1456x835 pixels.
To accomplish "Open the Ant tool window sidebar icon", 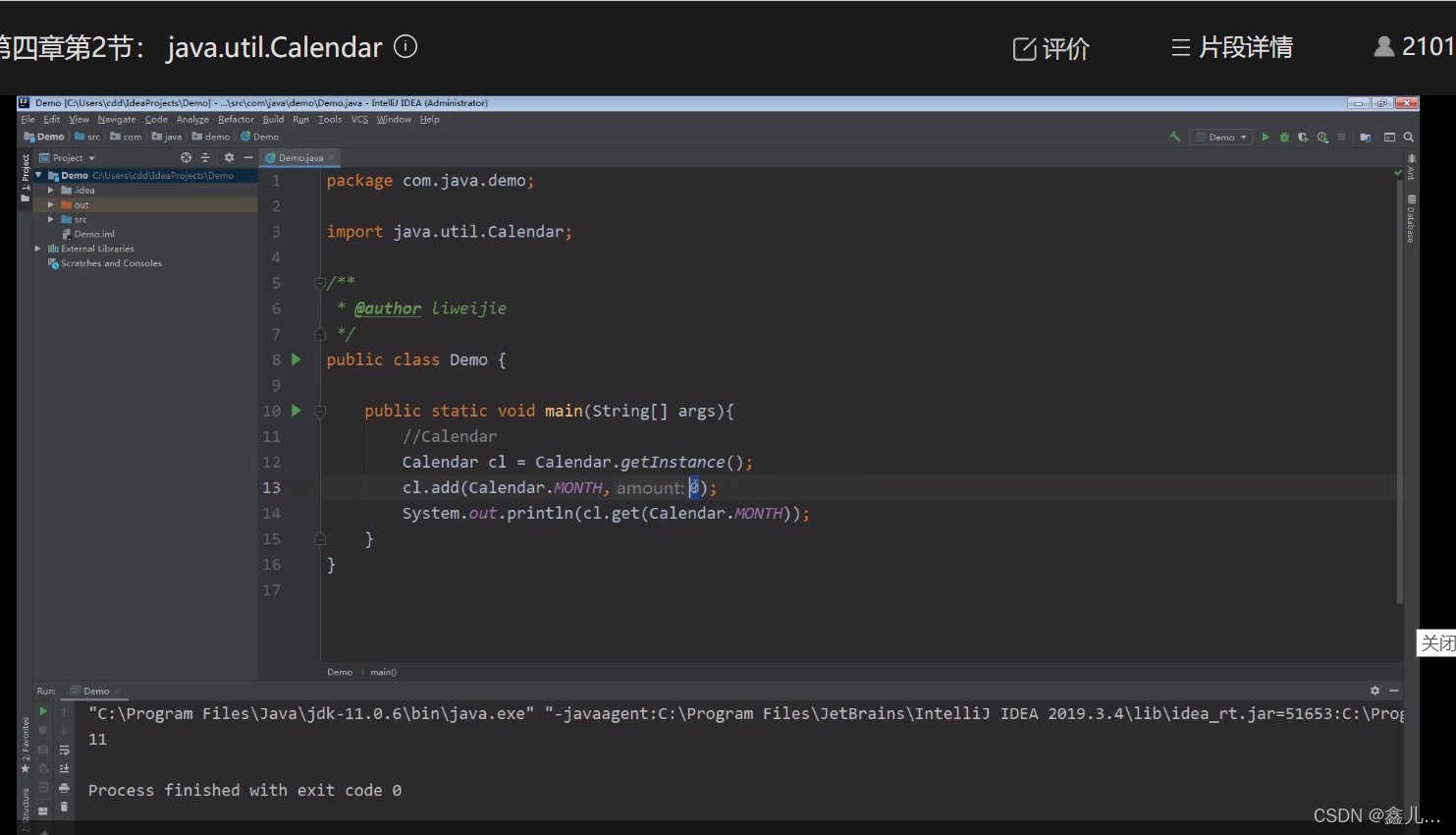I will tap(1411, 167).
